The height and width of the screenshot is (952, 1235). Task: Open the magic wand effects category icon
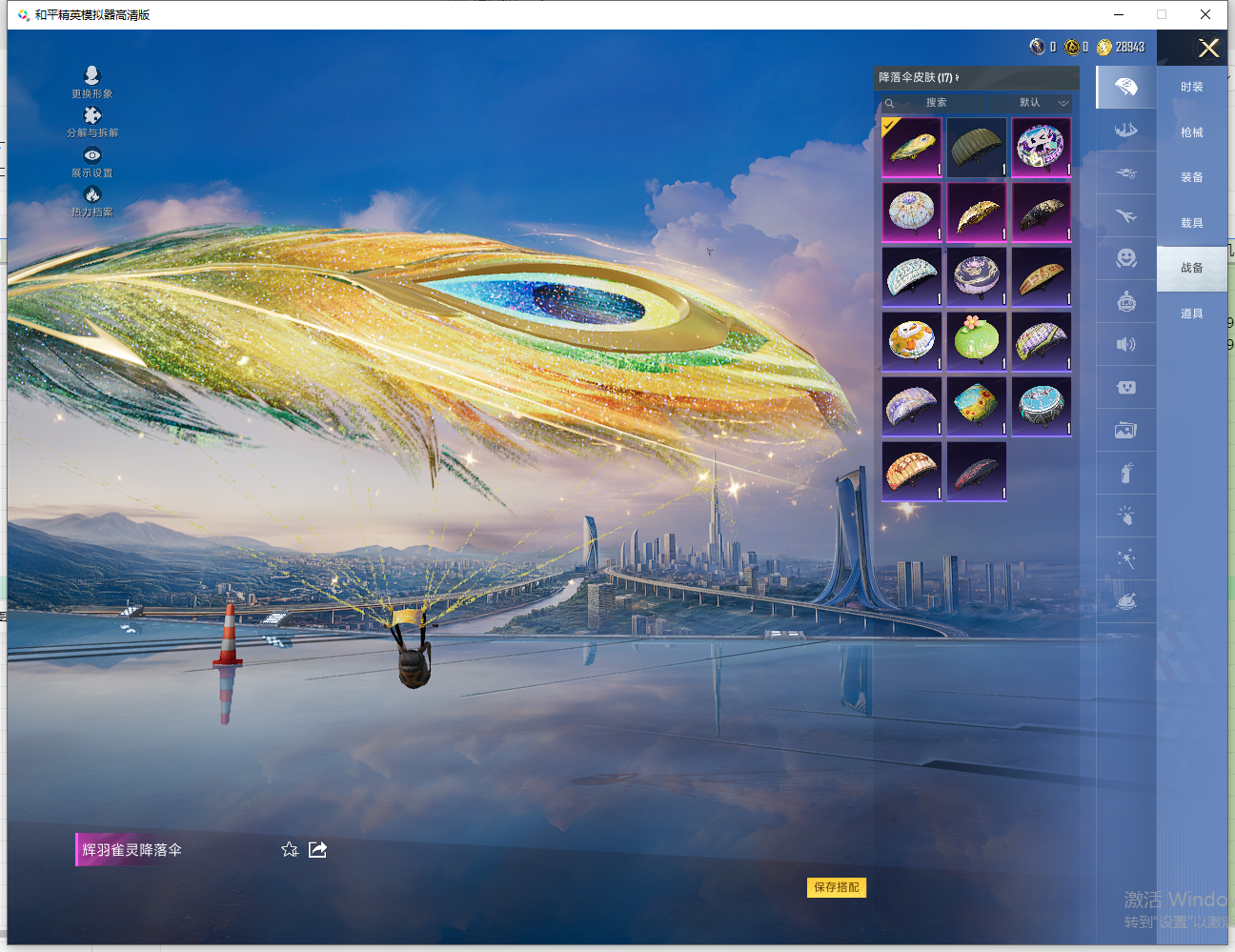(1125, 558)
